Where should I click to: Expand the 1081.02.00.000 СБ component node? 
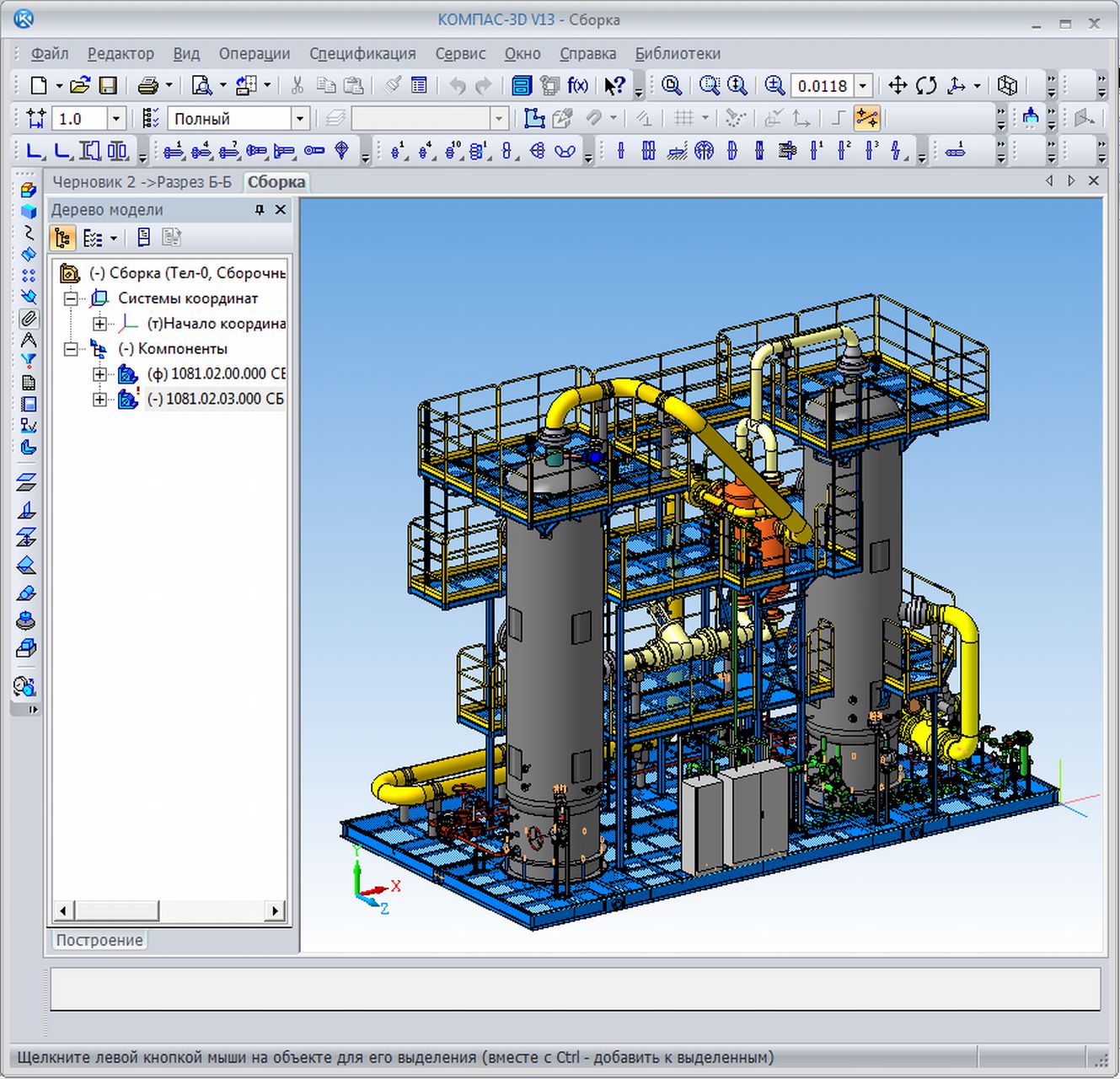[x=99, y=373]
